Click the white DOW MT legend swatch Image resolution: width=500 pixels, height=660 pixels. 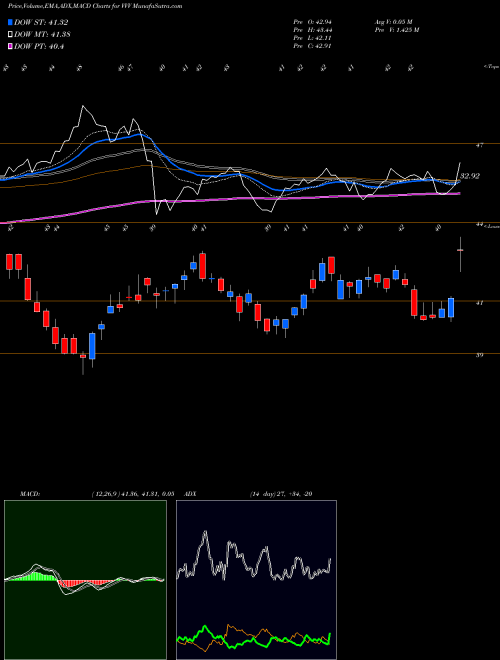pyautogui.click(x=11, y=35)
